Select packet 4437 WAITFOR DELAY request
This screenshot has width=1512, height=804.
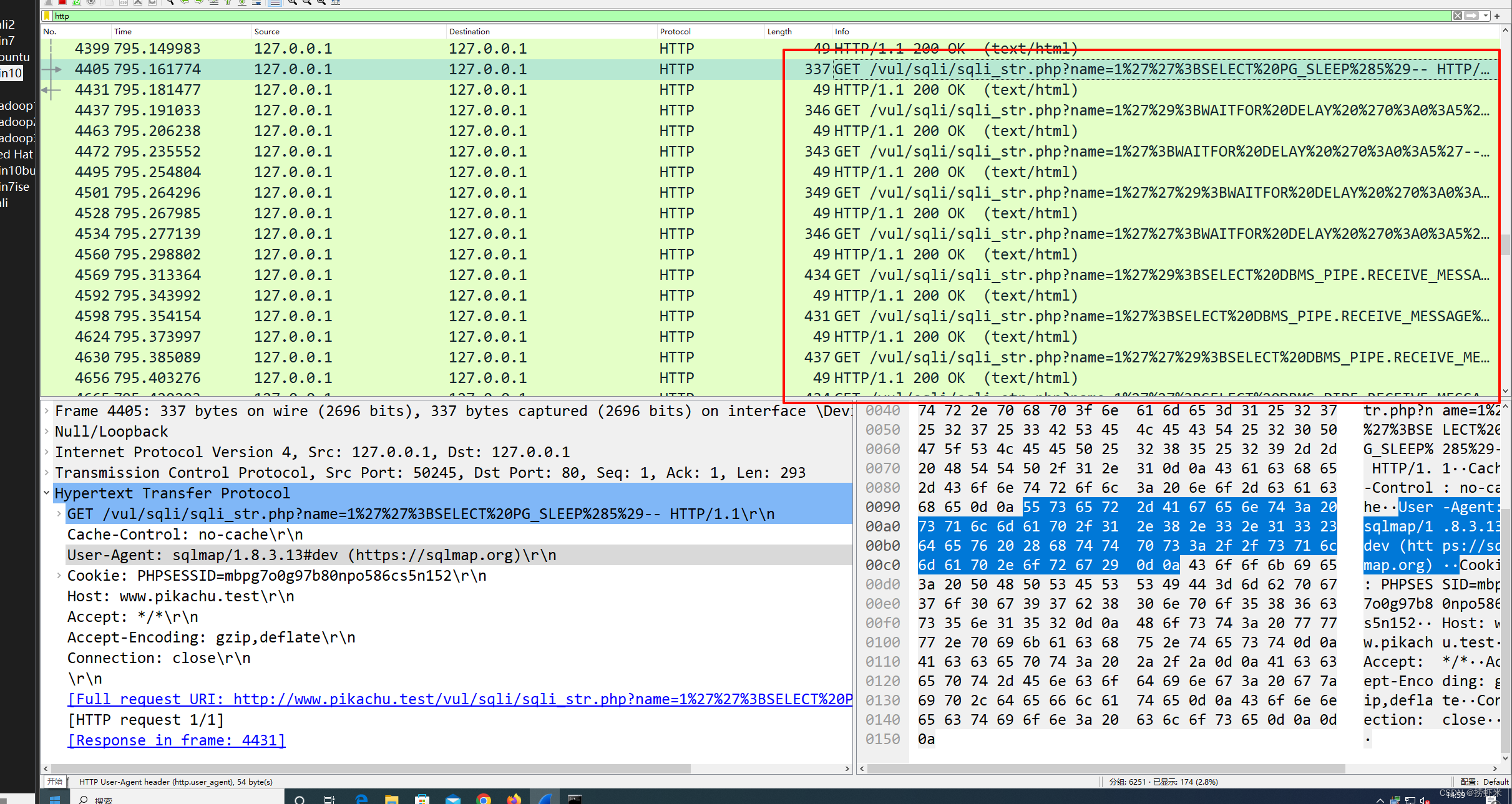pos(770,110)
